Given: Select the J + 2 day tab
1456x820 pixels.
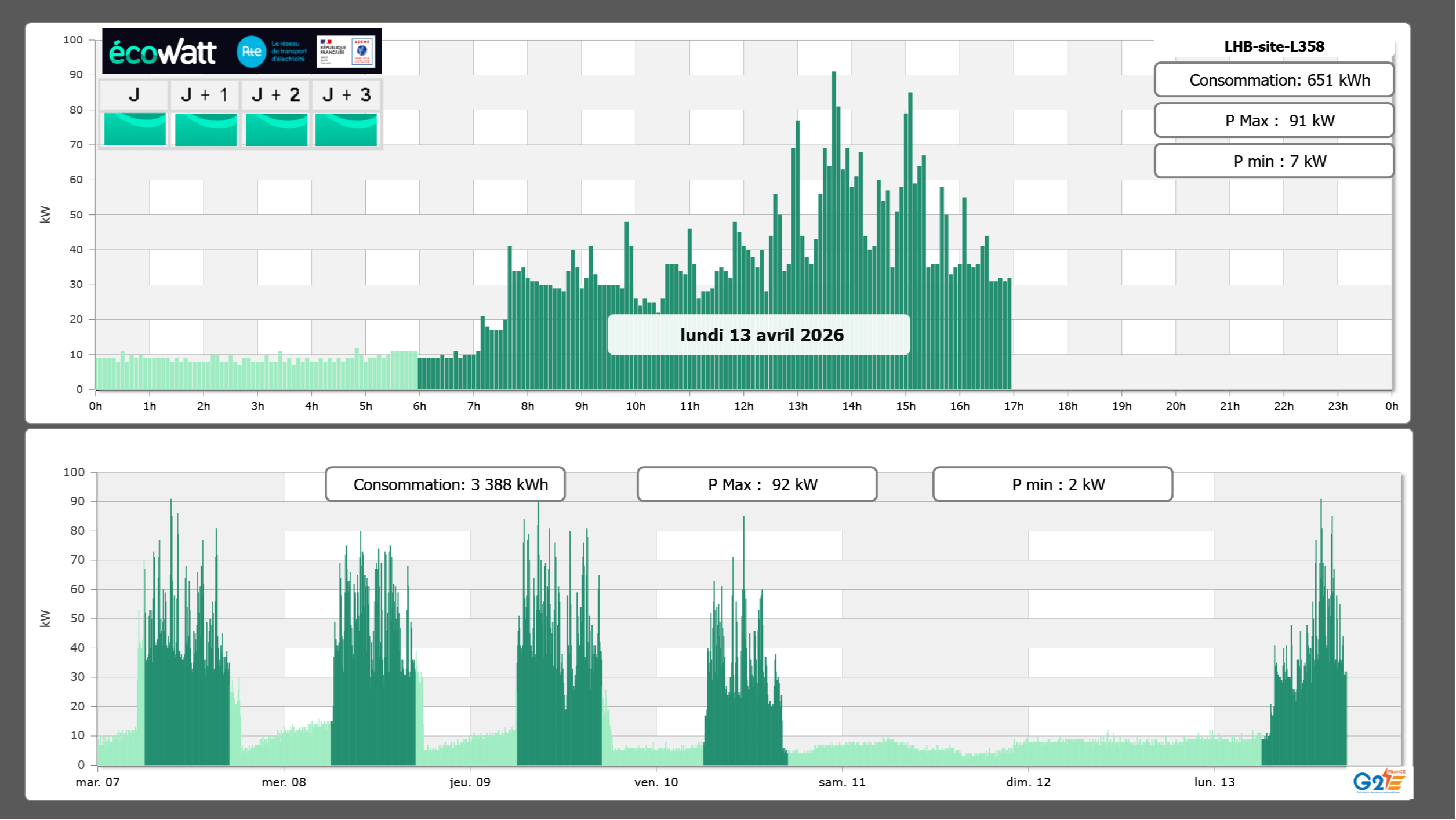Looking at the screenshot, I should [x=276, y=95].
